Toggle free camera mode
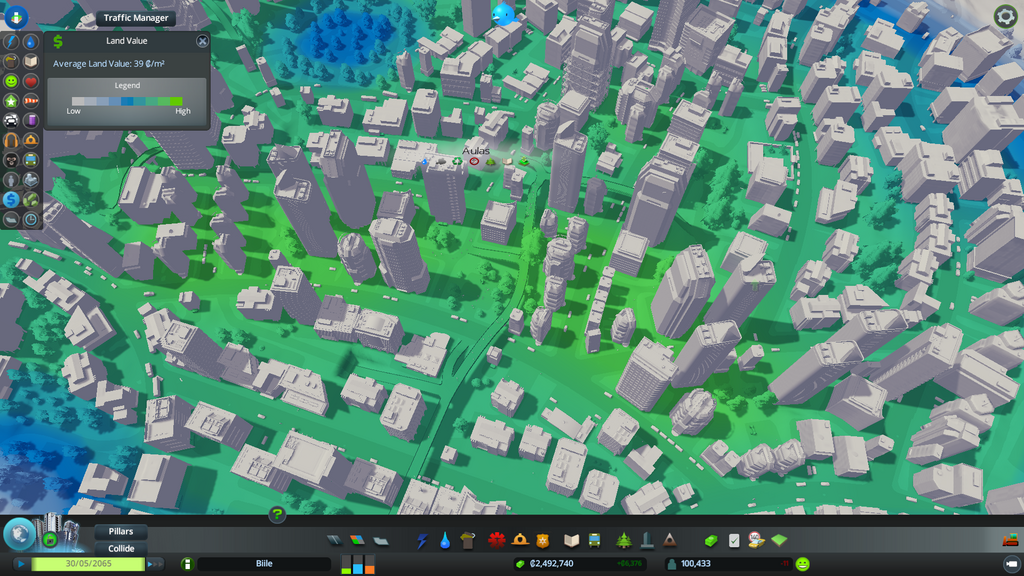This screenshot has height=576, width=1024. (1011, 564)
